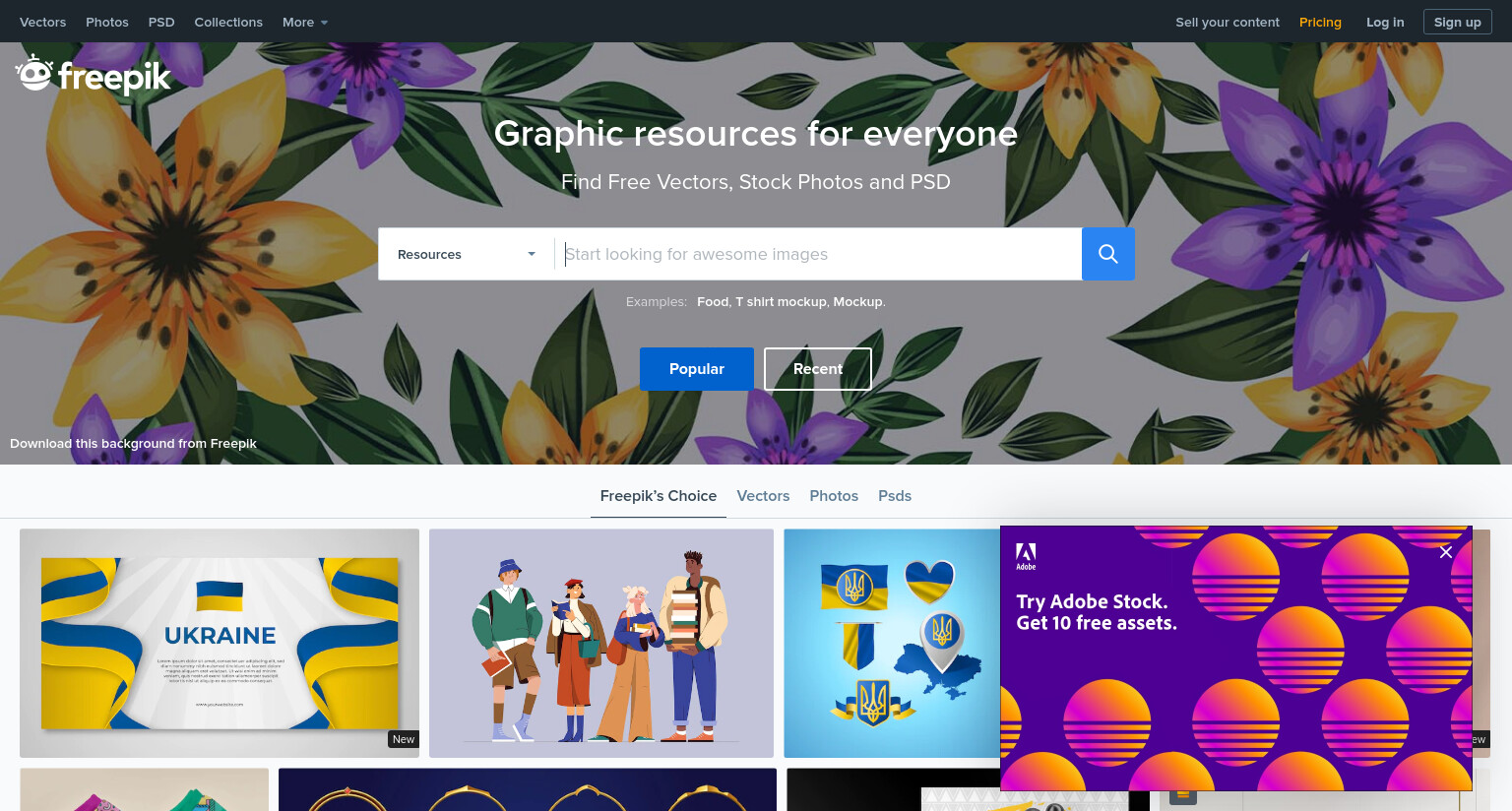Close the Adobe Stock ad popup
Viewport: 1512px width, 811px height.
point(1446,552)
